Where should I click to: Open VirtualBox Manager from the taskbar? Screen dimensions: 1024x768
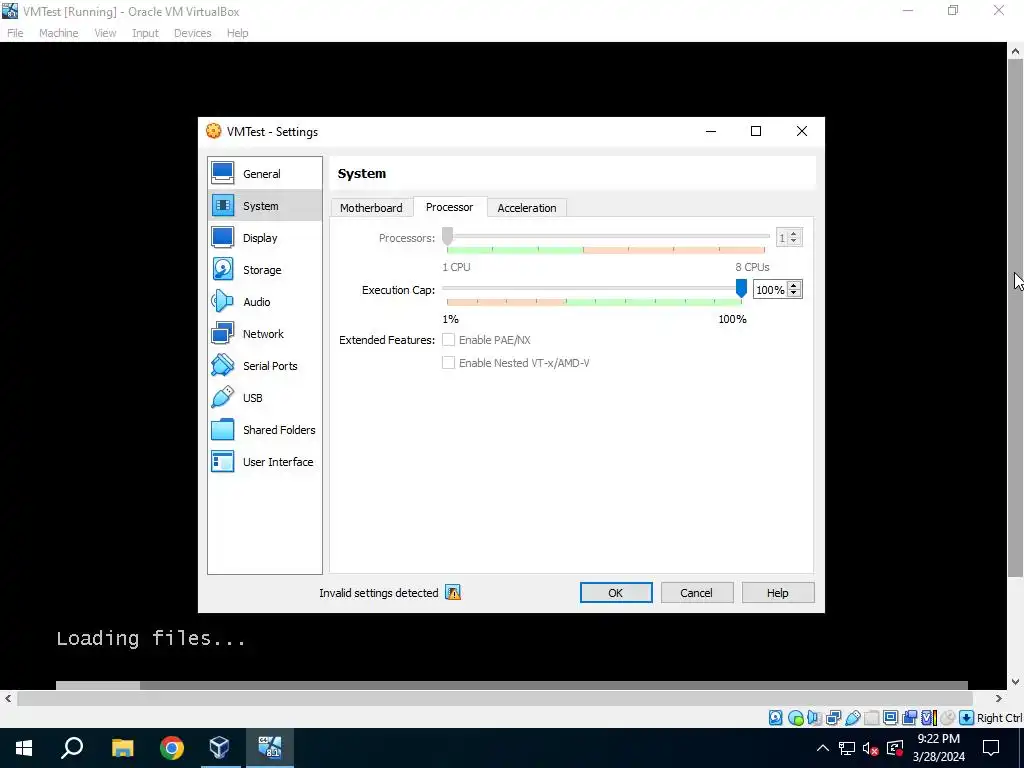[x=220, y=748]
